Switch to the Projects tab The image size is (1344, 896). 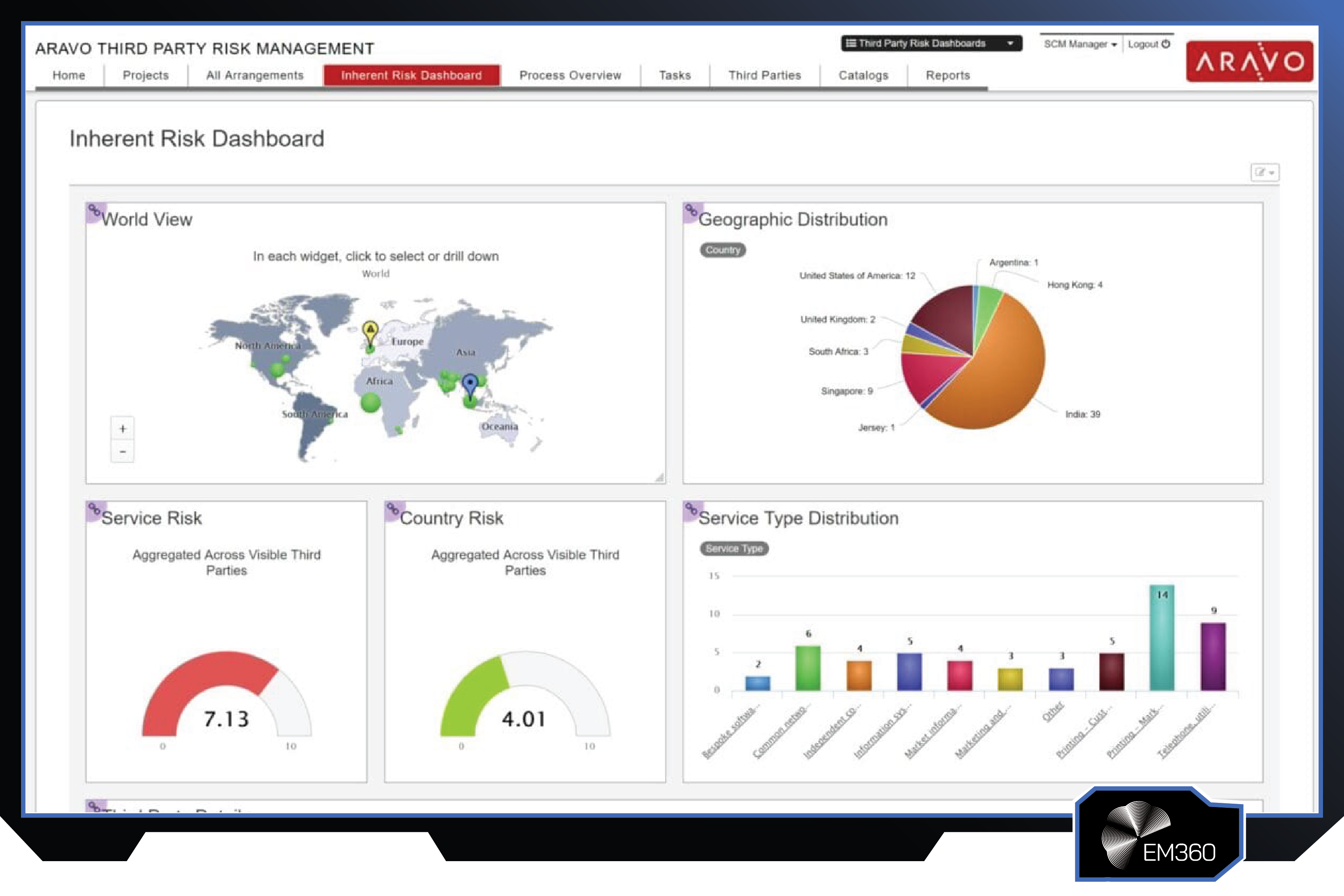tap(146, 76)
